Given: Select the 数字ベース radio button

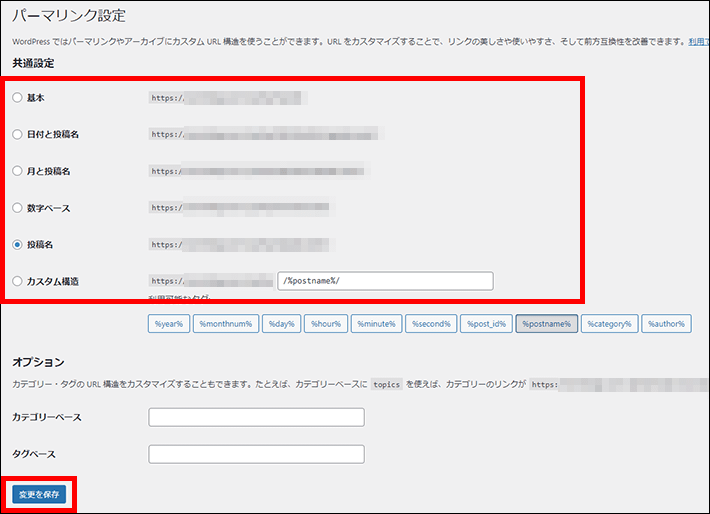Looking at the screenshot, I should [17, 208].
